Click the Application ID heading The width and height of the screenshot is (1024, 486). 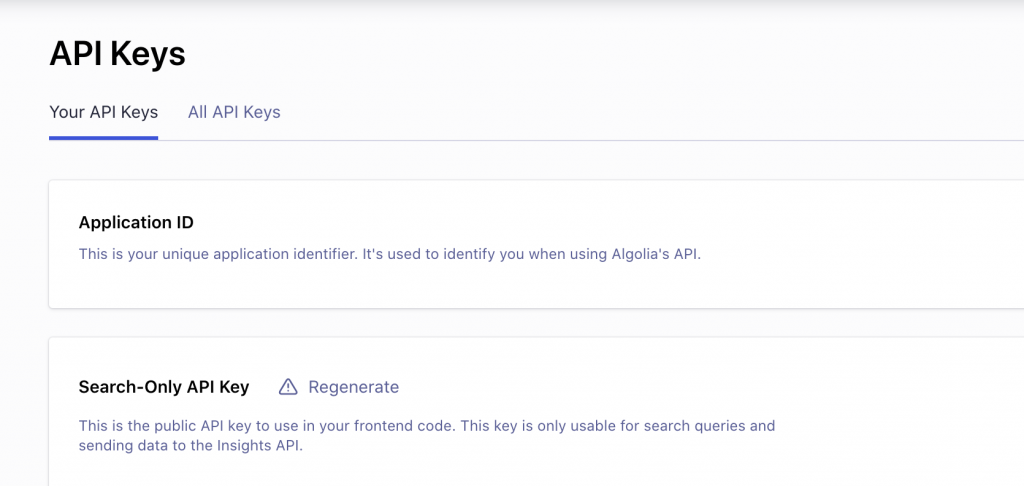click(x=136, y=223)
